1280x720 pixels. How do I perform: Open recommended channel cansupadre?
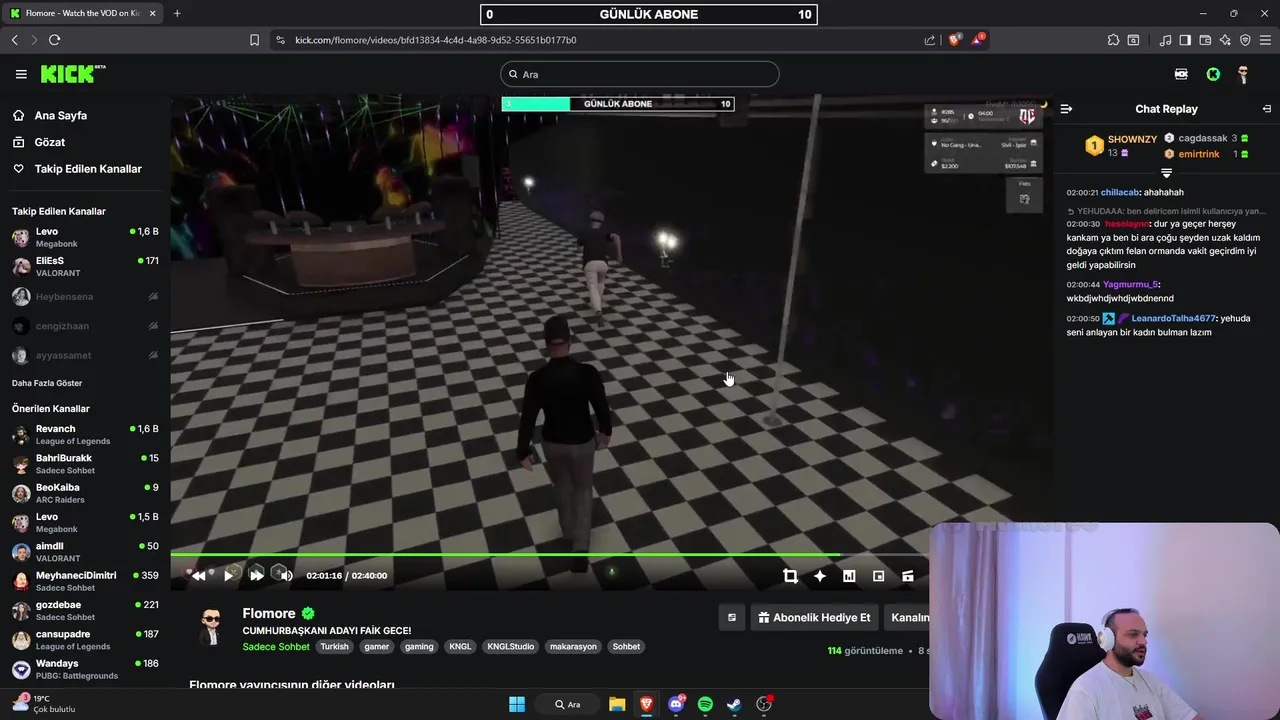pyautogui.click(x=85, y=640)
